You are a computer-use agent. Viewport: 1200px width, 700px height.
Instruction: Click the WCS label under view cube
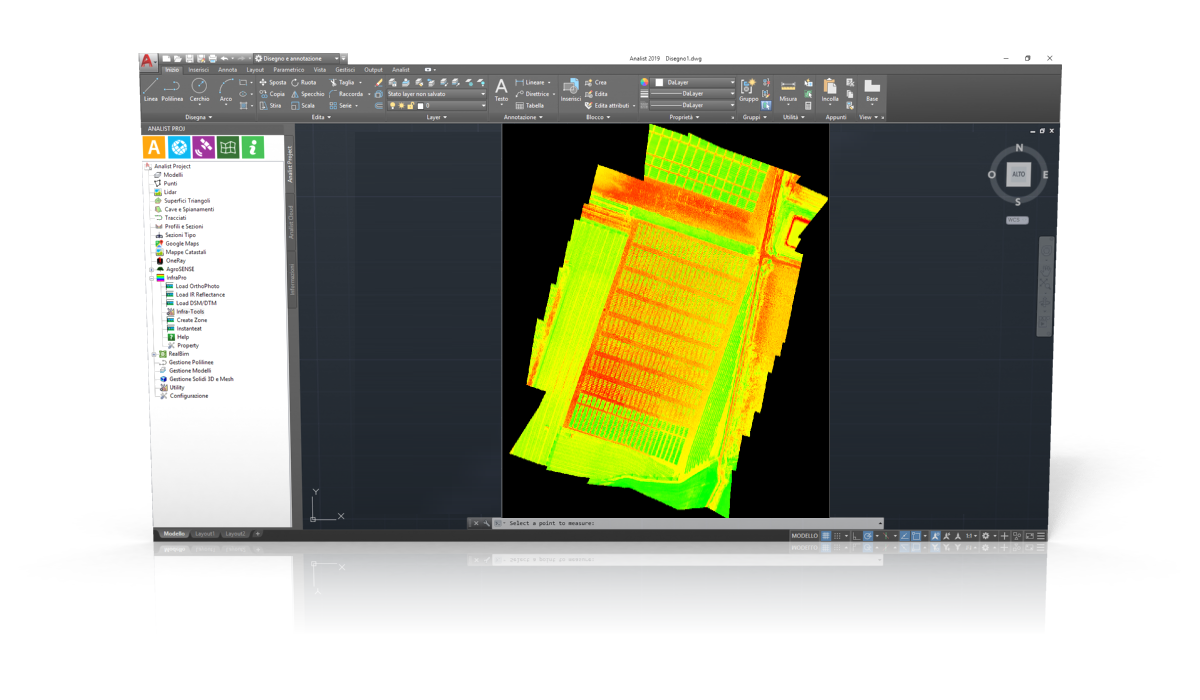[x=1017, y=220]
